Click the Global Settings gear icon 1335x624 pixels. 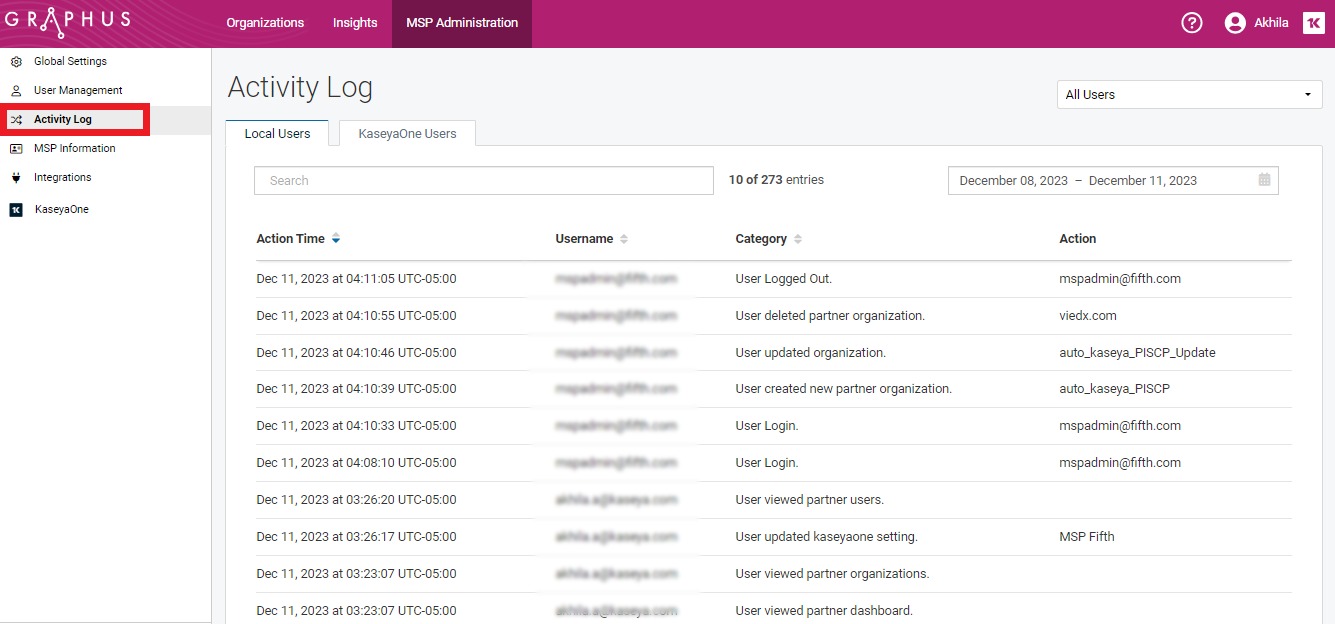click(16, 62)
